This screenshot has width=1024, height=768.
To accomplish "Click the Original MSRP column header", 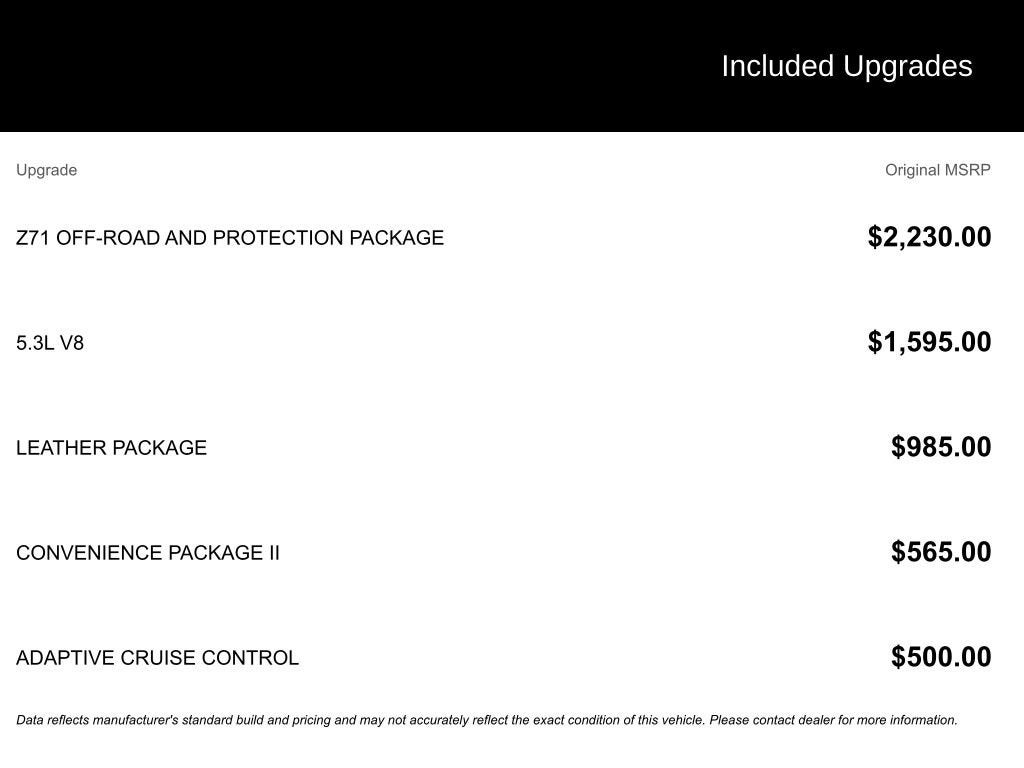I will [937, 170].
